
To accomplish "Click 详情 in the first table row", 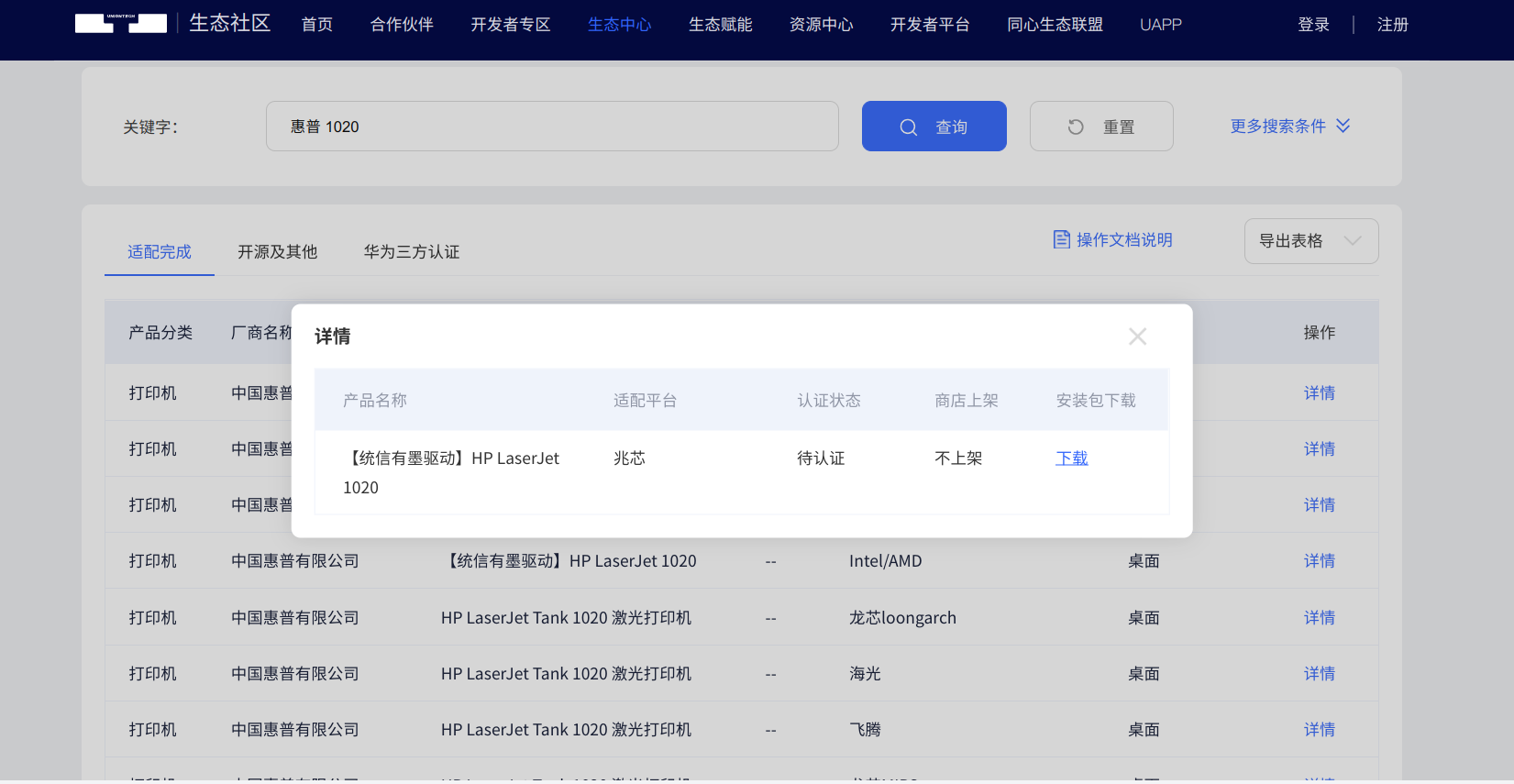I will (1320, 393).
